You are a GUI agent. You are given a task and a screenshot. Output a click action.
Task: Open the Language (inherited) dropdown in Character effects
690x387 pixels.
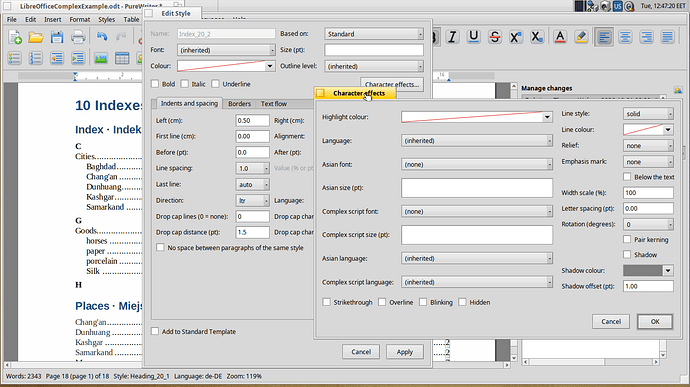[x=477, y=141]
